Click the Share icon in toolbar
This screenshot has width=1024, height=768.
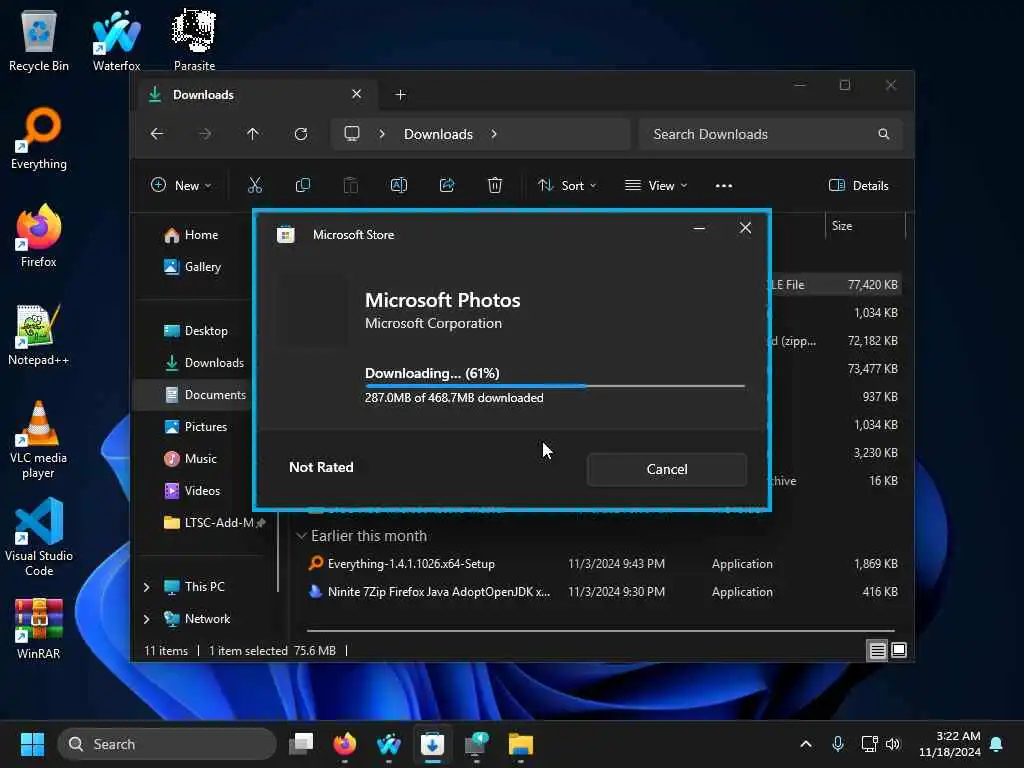coord(447,185)
